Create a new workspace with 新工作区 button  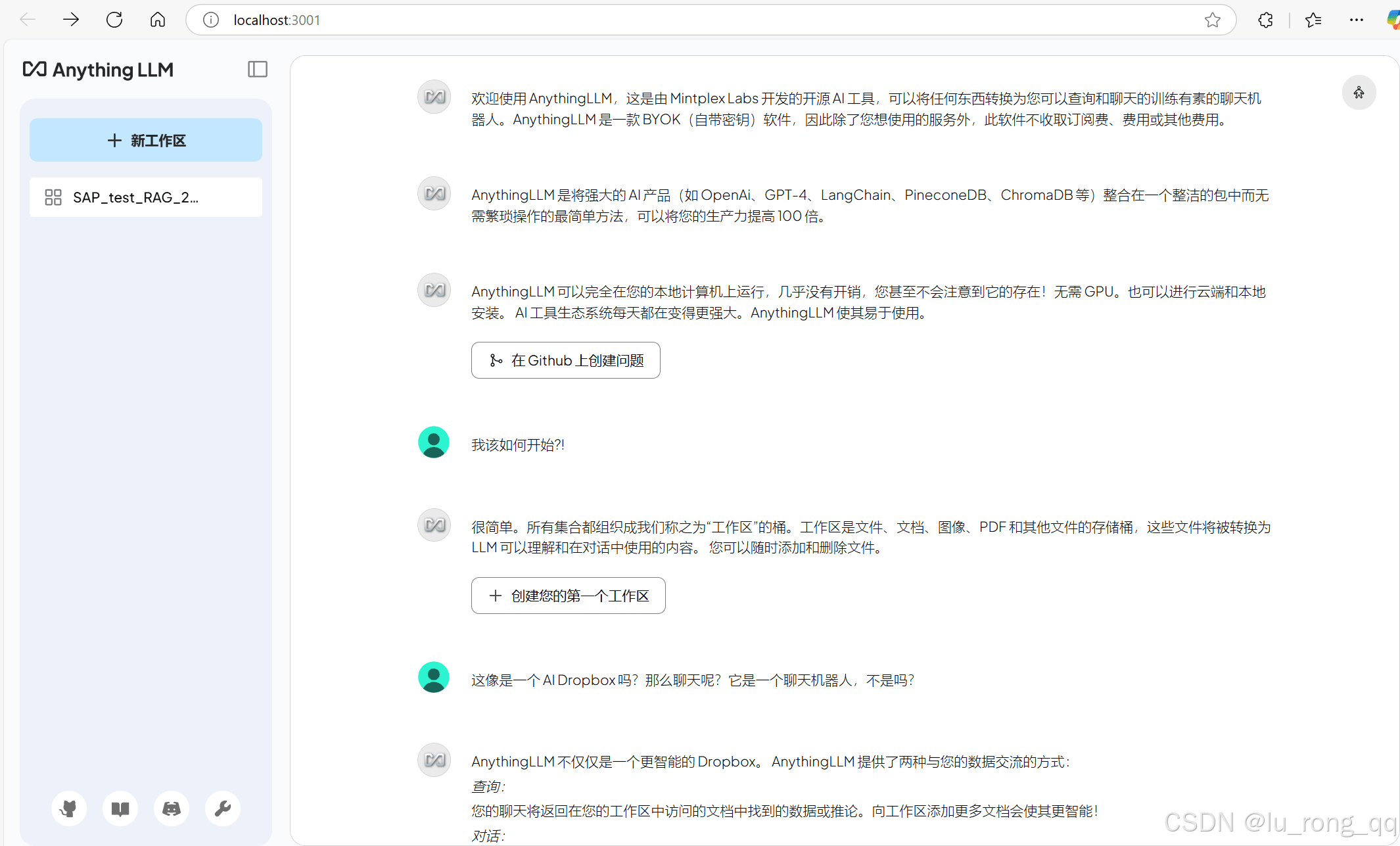146,140
